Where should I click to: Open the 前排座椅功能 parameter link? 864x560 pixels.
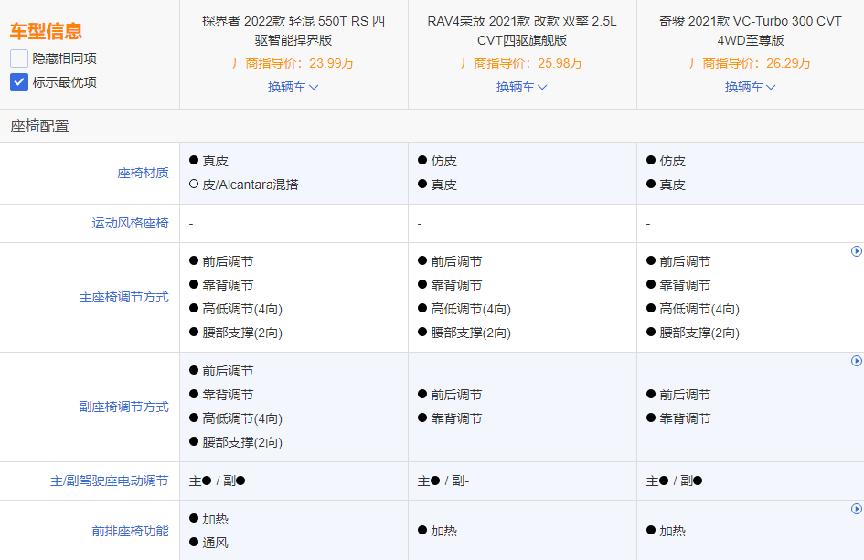(130, 531)
